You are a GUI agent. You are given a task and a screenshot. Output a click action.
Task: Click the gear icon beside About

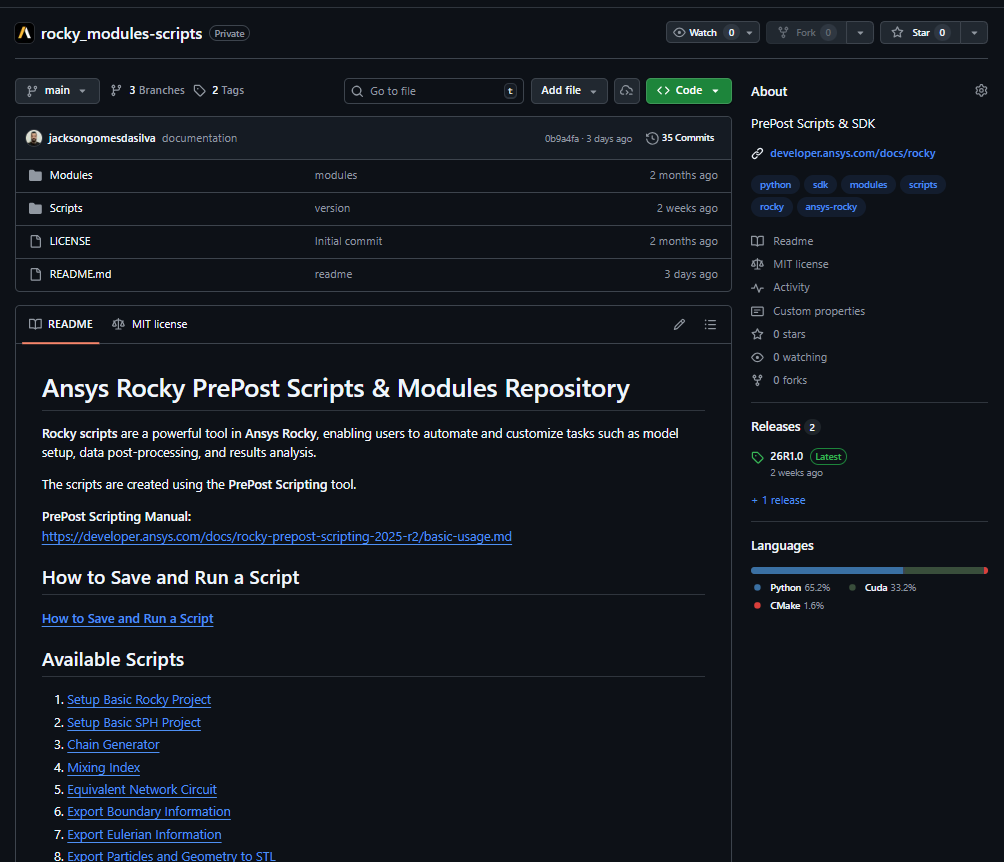coord(980,91)
